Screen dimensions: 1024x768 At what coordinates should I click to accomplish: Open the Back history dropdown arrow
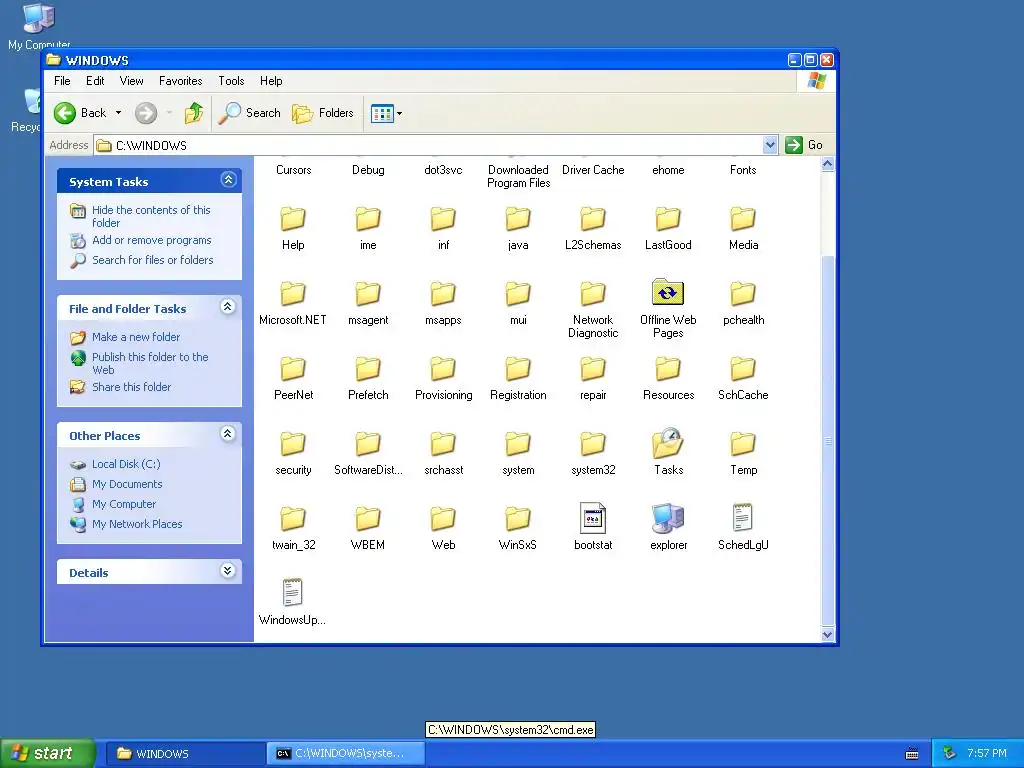pyautogui.click(x=118, y=113)
